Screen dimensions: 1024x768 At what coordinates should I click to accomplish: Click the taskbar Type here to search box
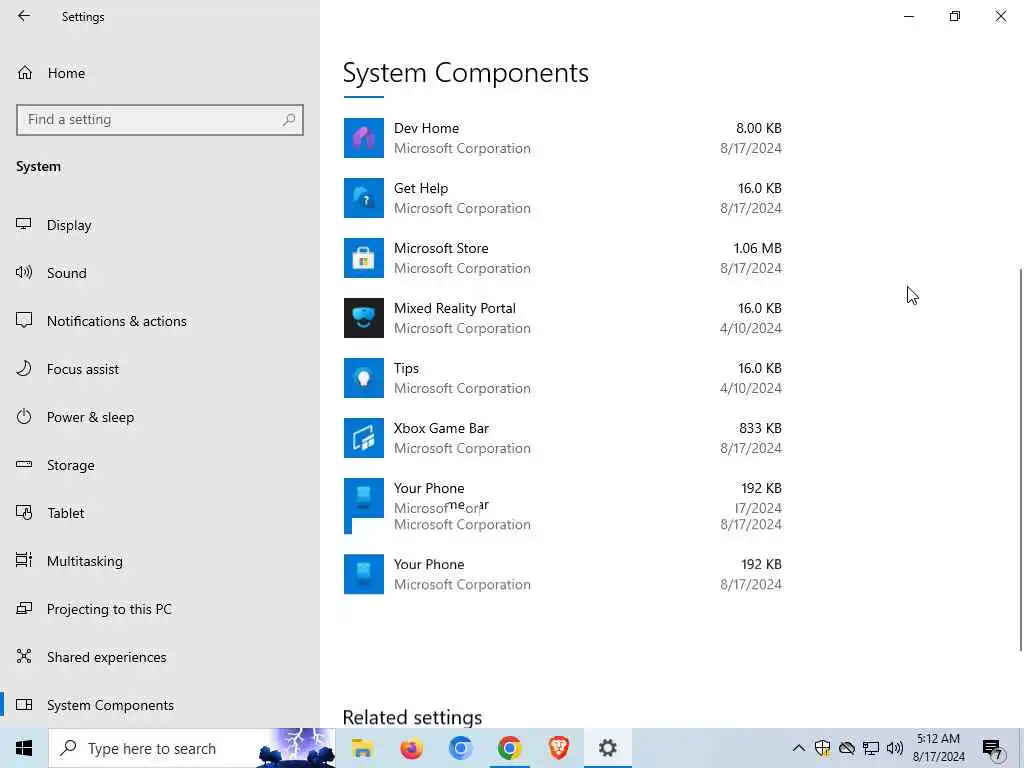tap(192, 748)
